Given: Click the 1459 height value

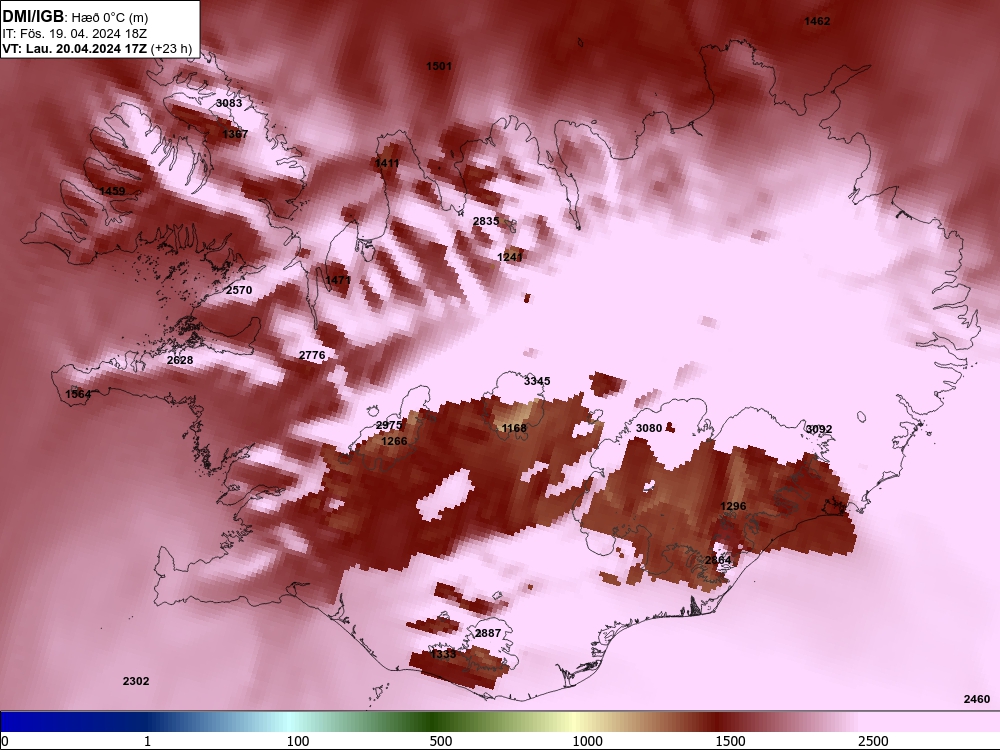Looking at the screenshot, I should 112,191.
